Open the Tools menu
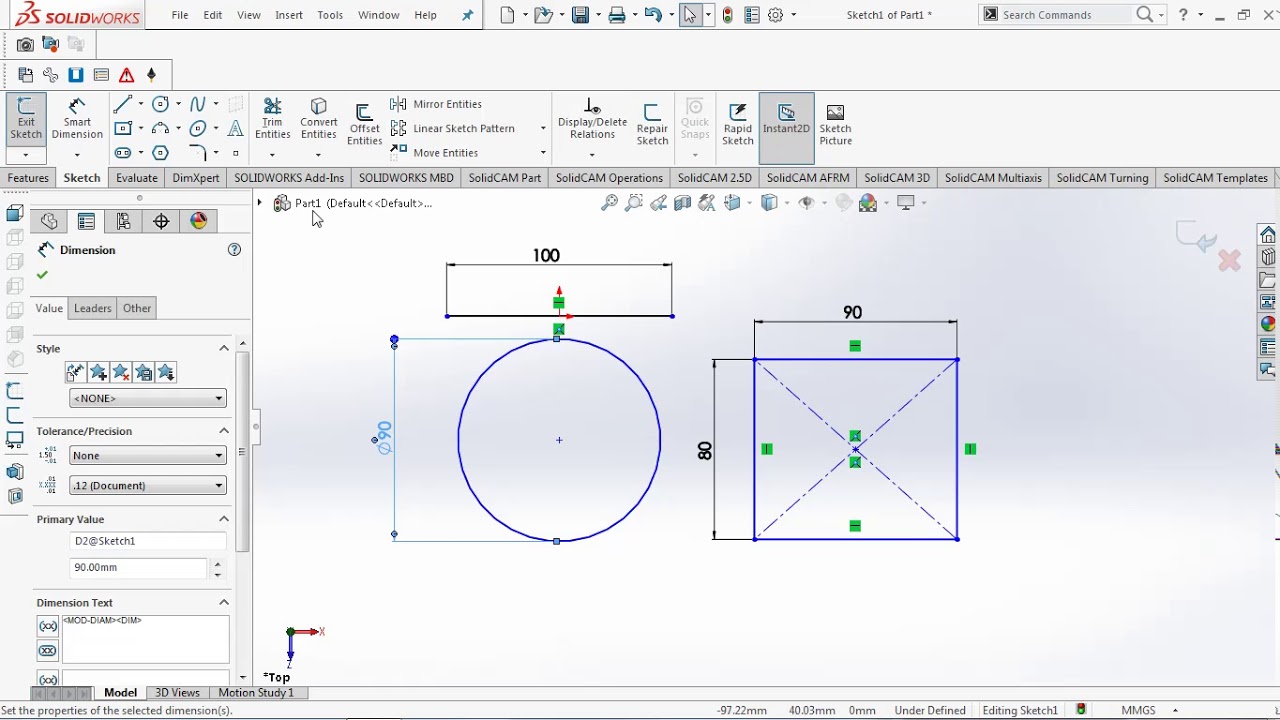This screenshot has height=720, width=1280. pyautogui.click(x=330, y=15)
